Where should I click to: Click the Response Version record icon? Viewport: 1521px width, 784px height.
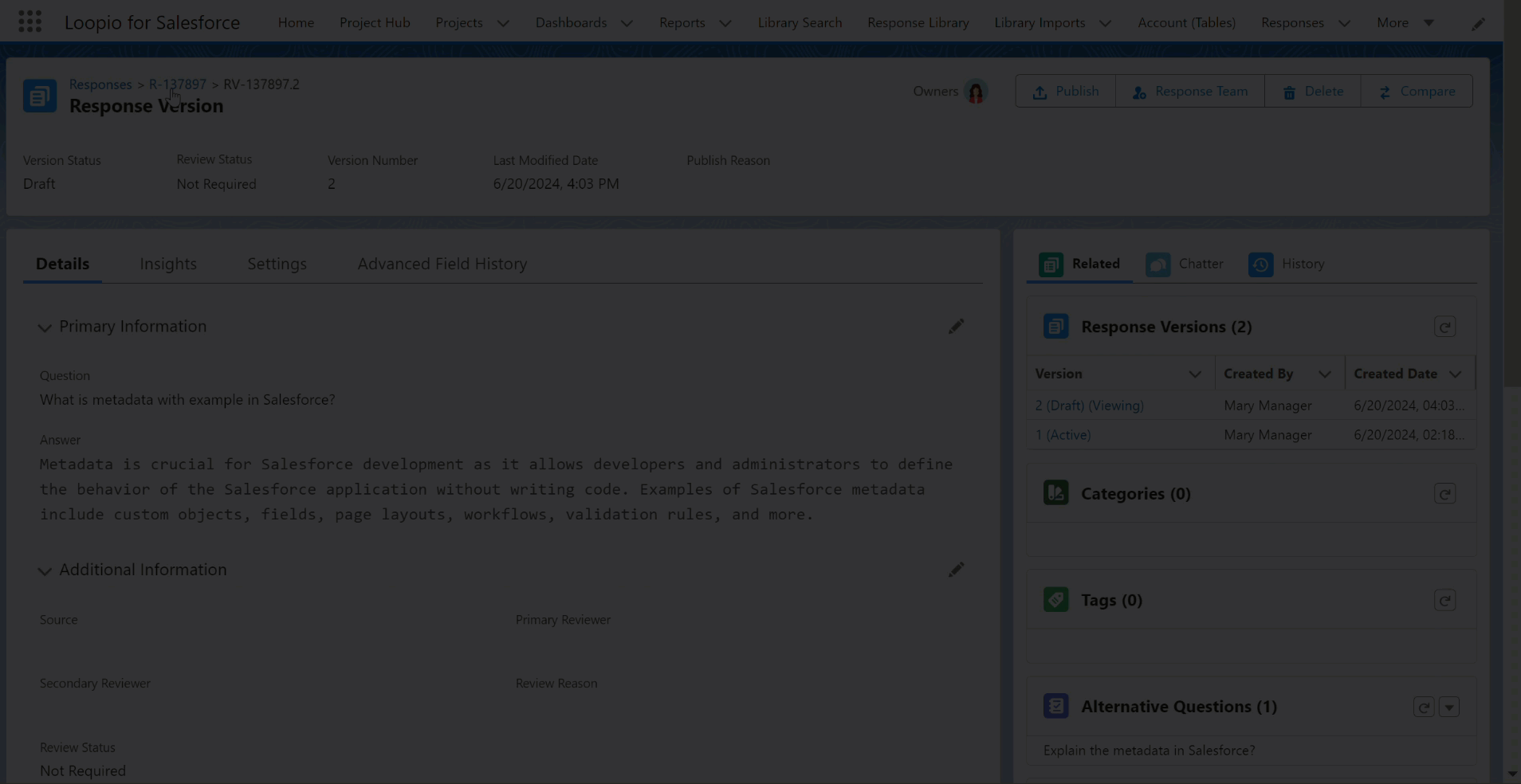(40, 96)
